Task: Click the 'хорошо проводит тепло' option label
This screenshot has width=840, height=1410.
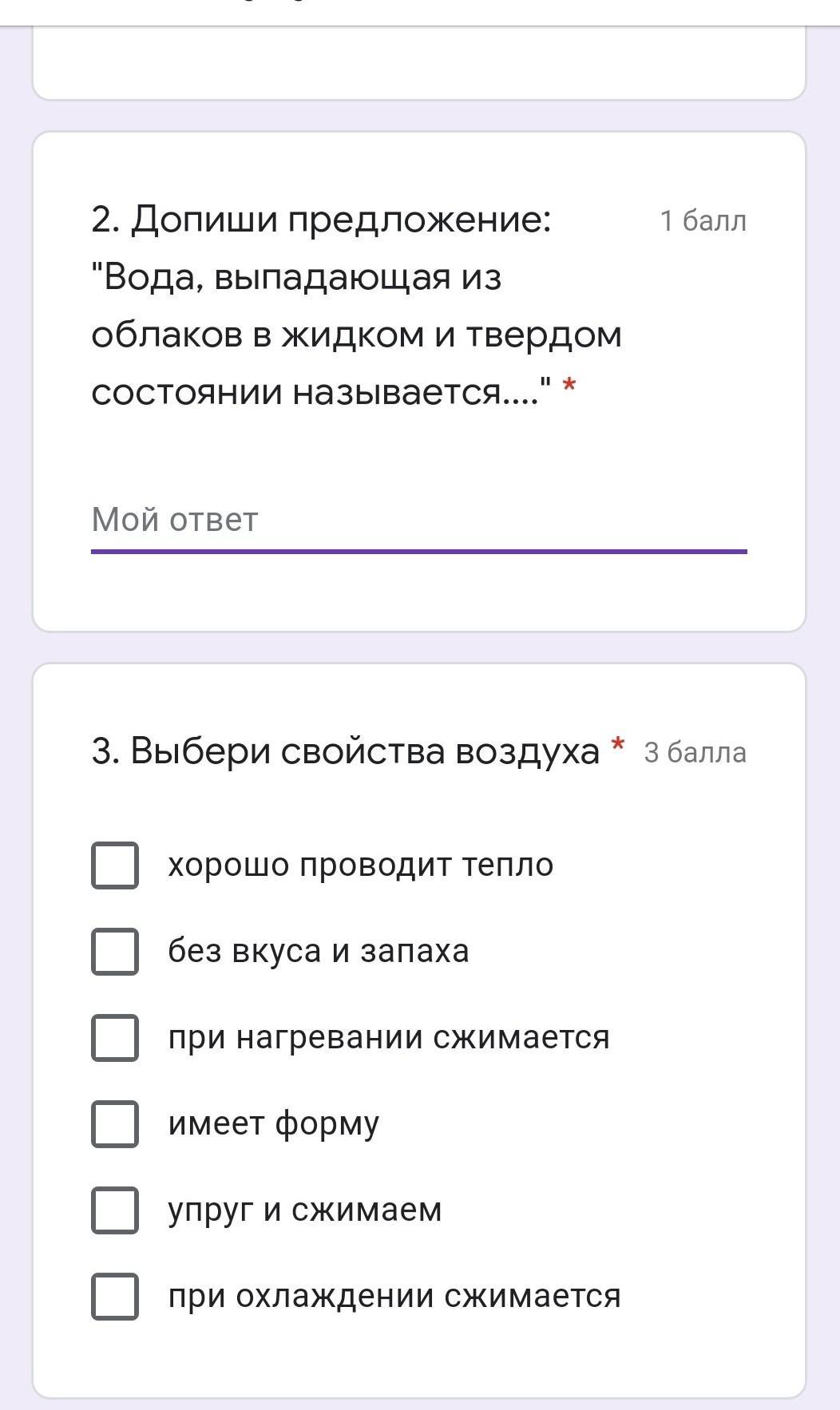Action: 360,865
